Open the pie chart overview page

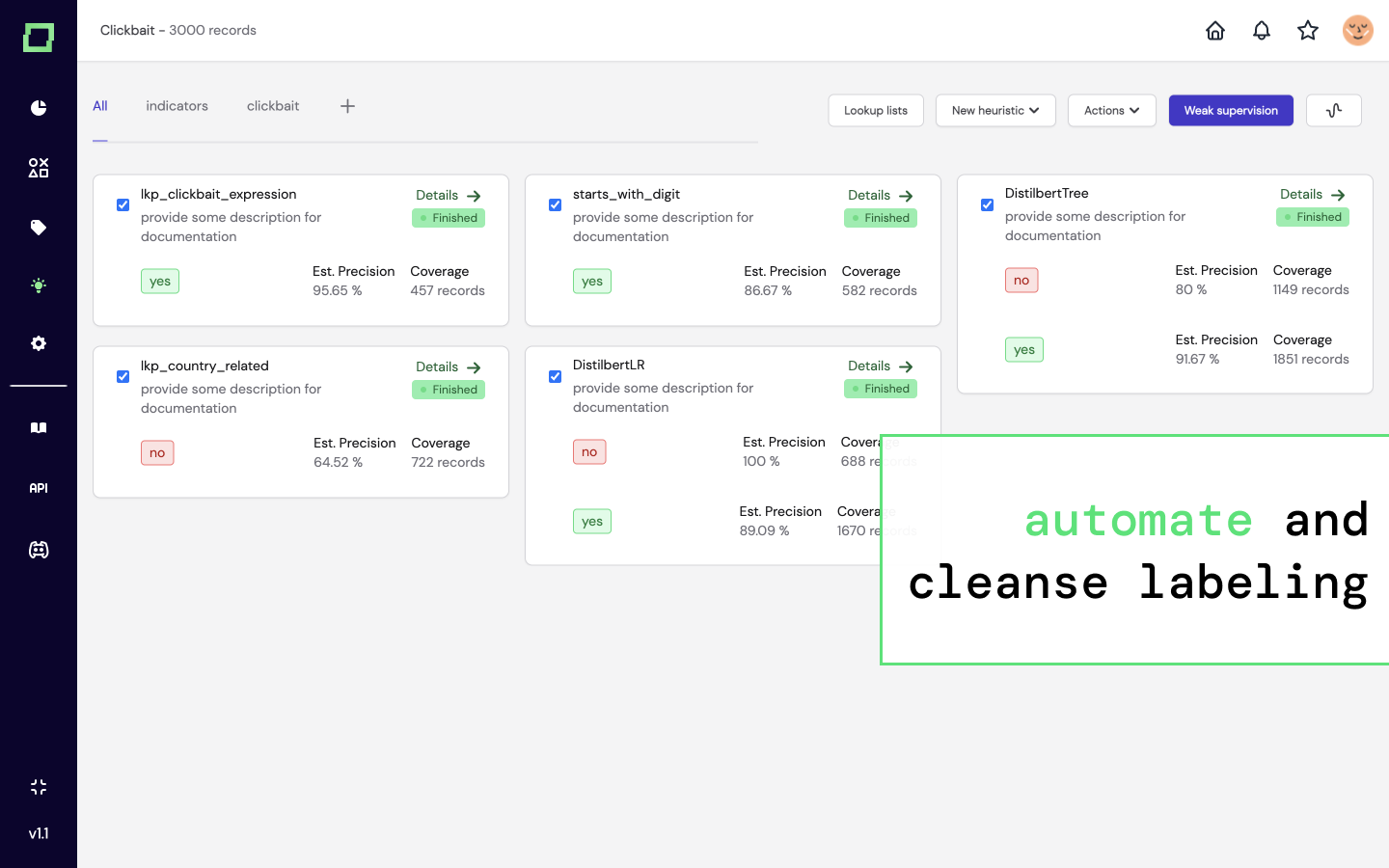[39, 107]
